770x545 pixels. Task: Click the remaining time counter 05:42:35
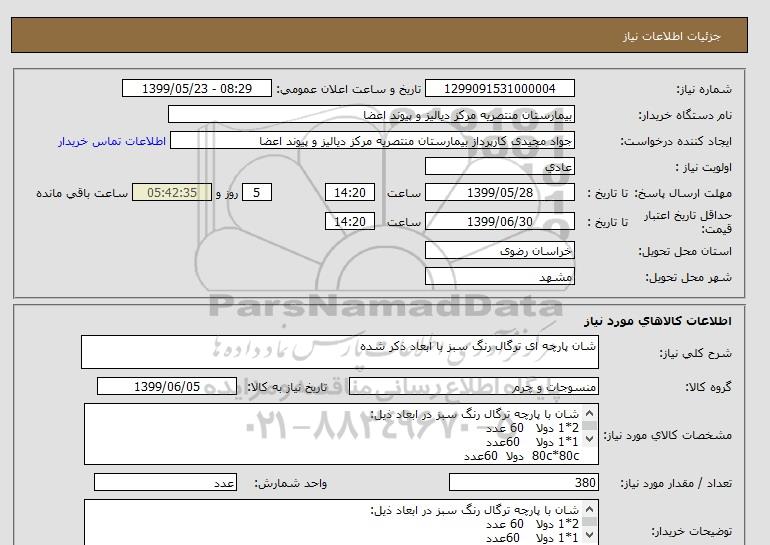pos(172,192)
